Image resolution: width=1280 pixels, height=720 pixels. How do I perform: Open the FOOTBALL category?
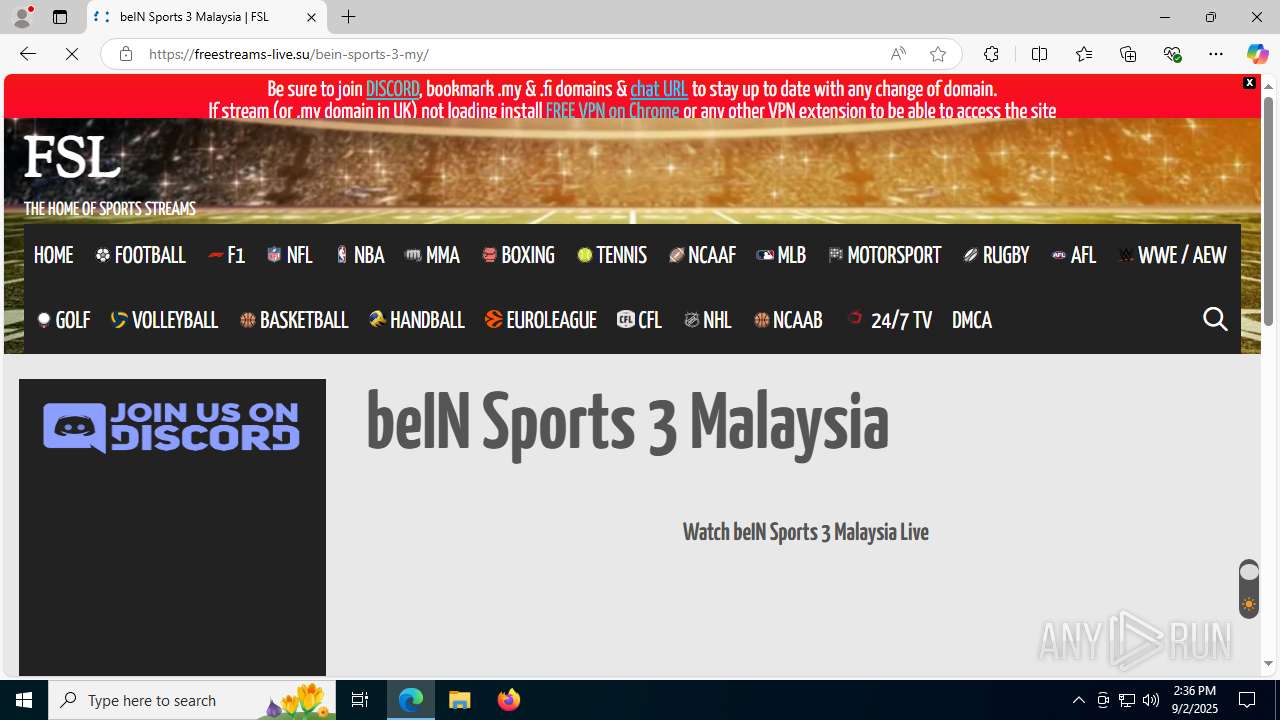coord(140,255)
